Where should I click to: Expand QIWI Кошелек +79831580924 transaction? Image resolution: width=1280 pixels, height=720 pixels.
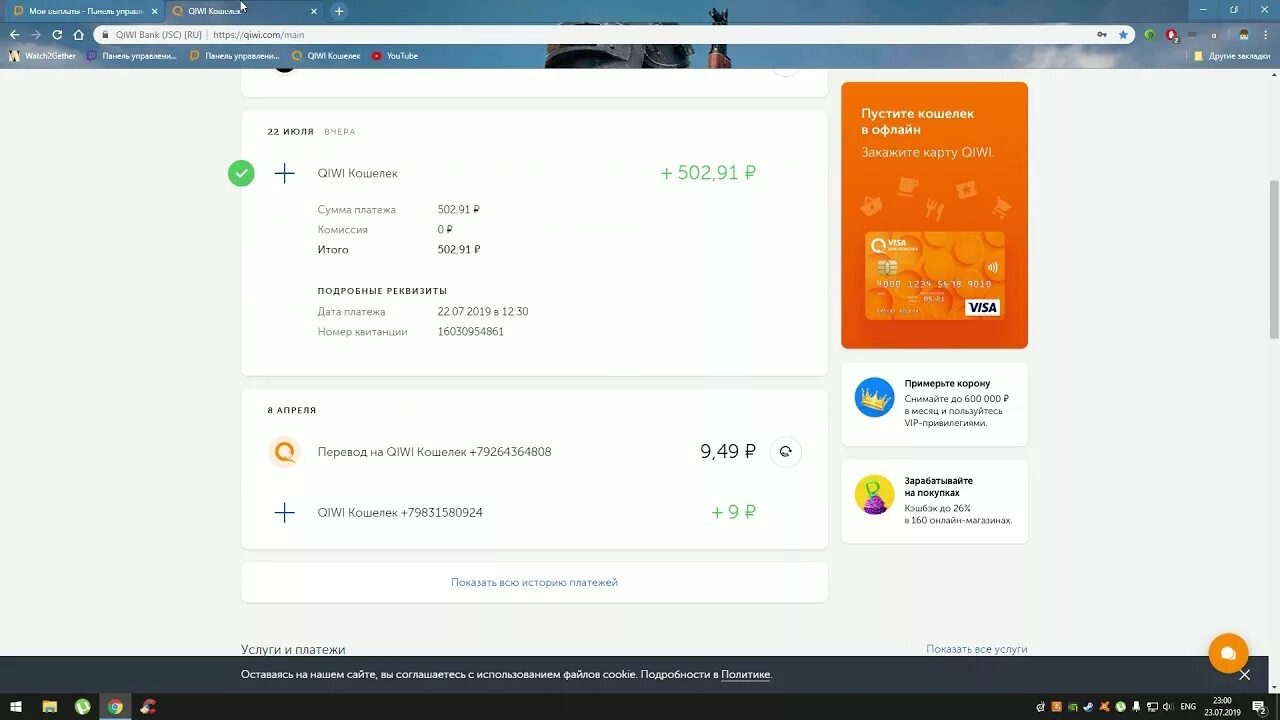click(534, 512)
